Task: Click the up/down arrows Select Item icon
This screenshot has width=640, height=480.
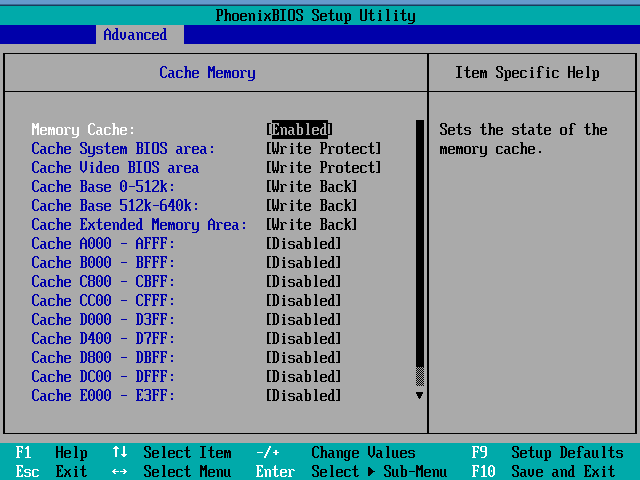Action: tap(120, 452)
